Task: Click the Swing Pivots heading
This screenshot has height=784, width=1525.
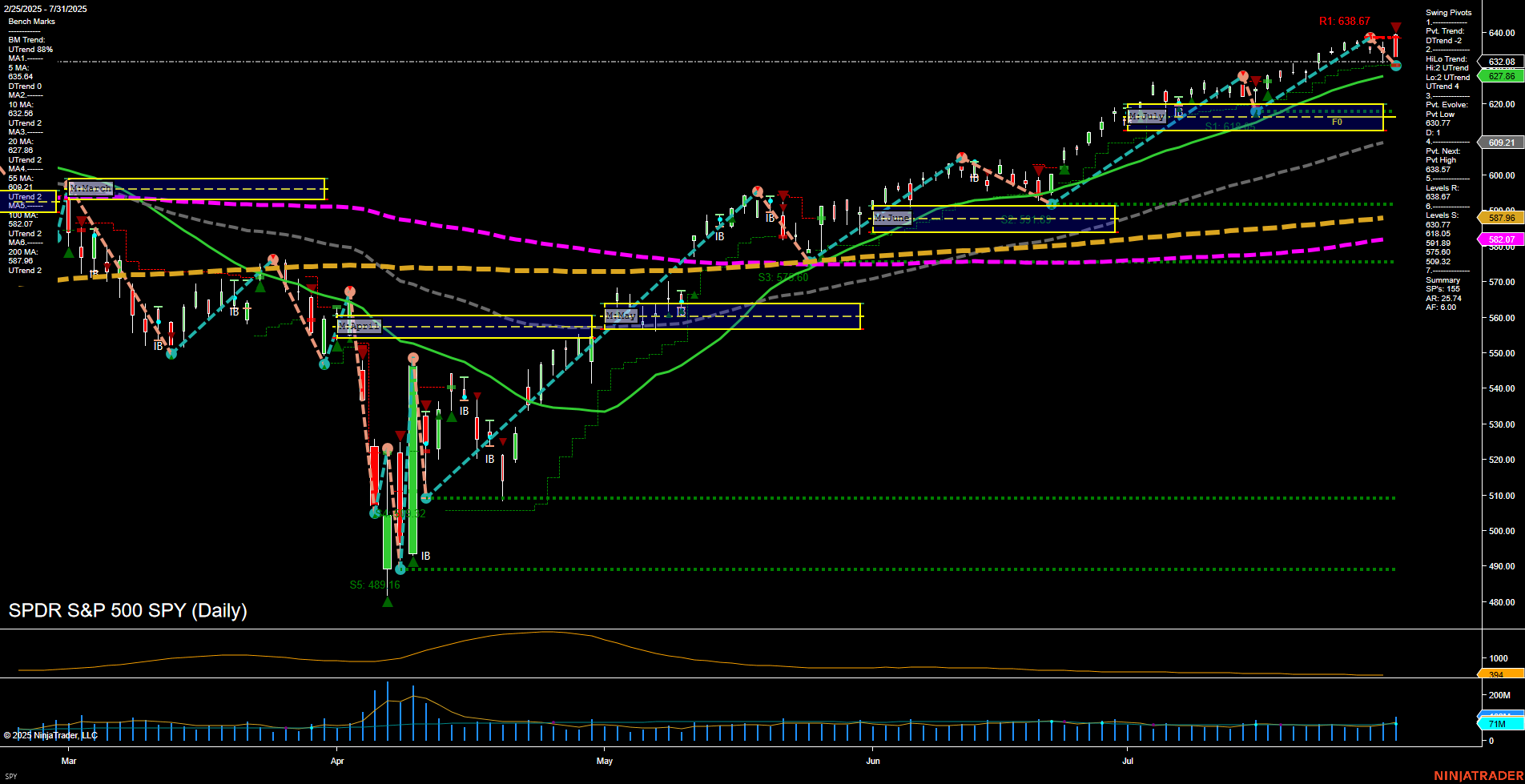Action: [x=1449, y=13]
